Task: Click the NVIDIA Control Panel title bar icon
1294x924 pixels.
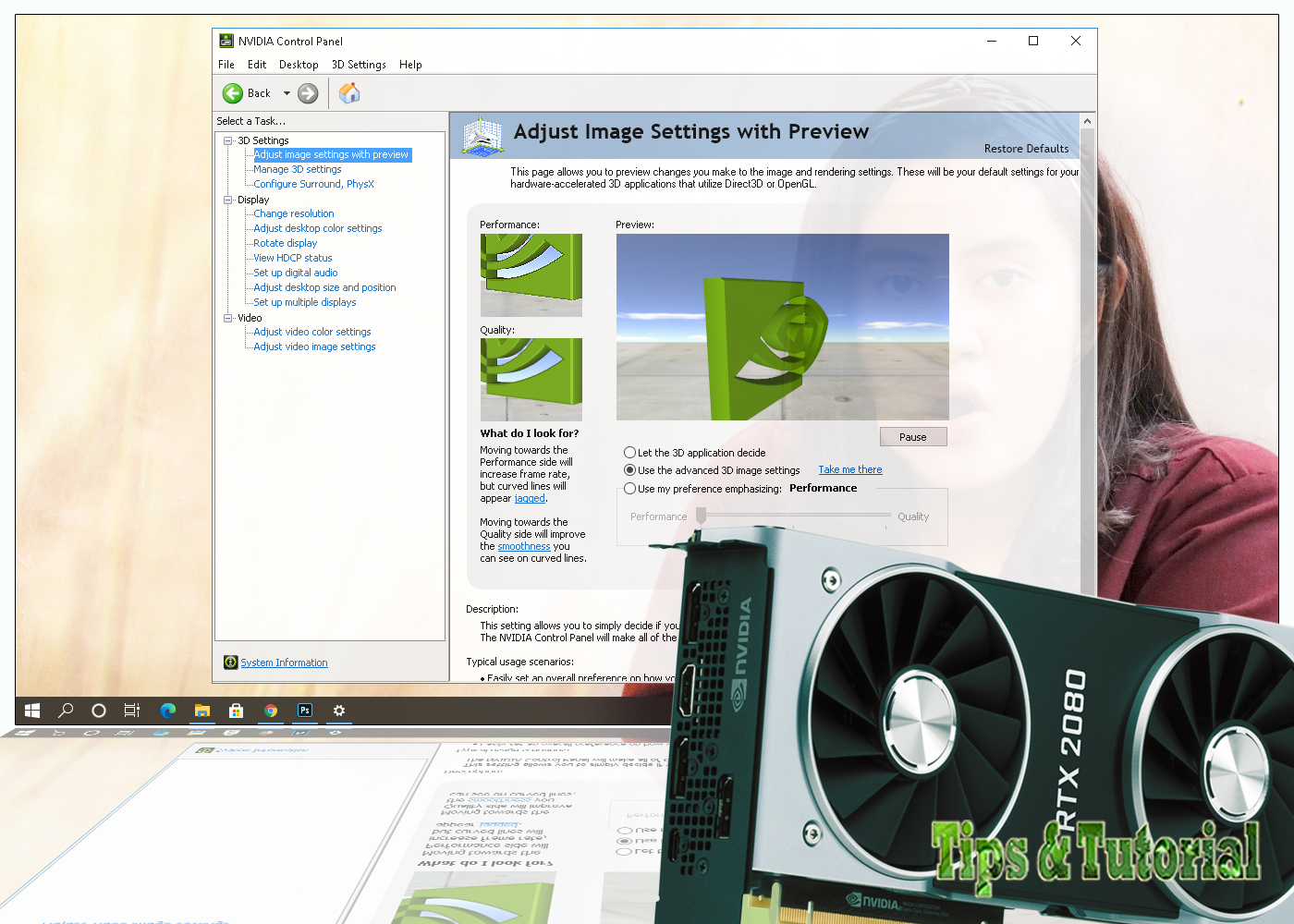Action: (226, 41)
